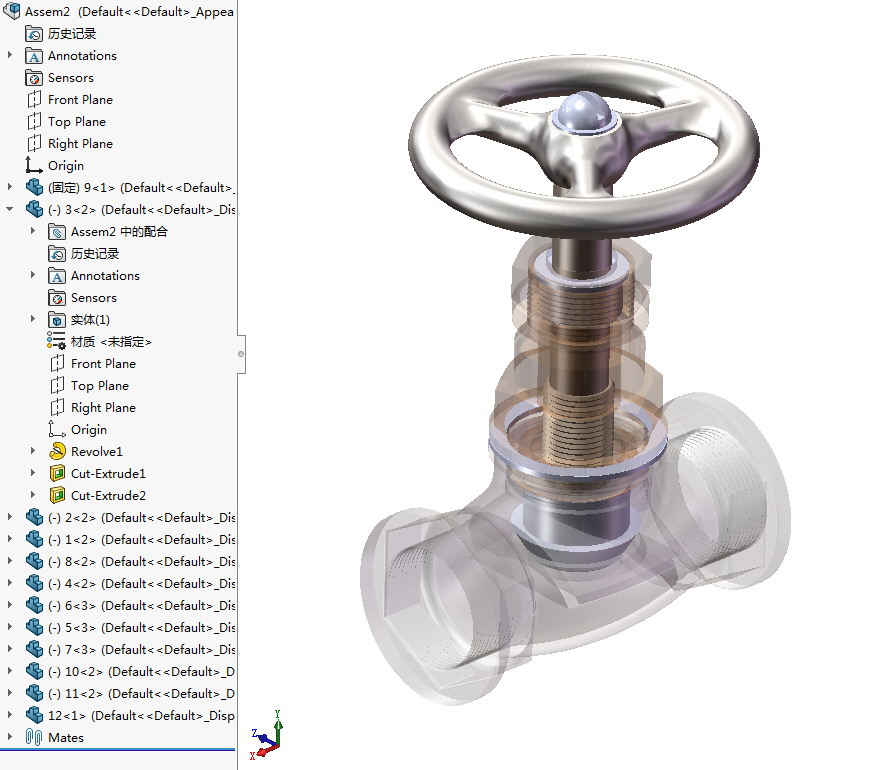Expand the component 10<2> node
The image size is (871, 770).
click(x=9, y=671)
